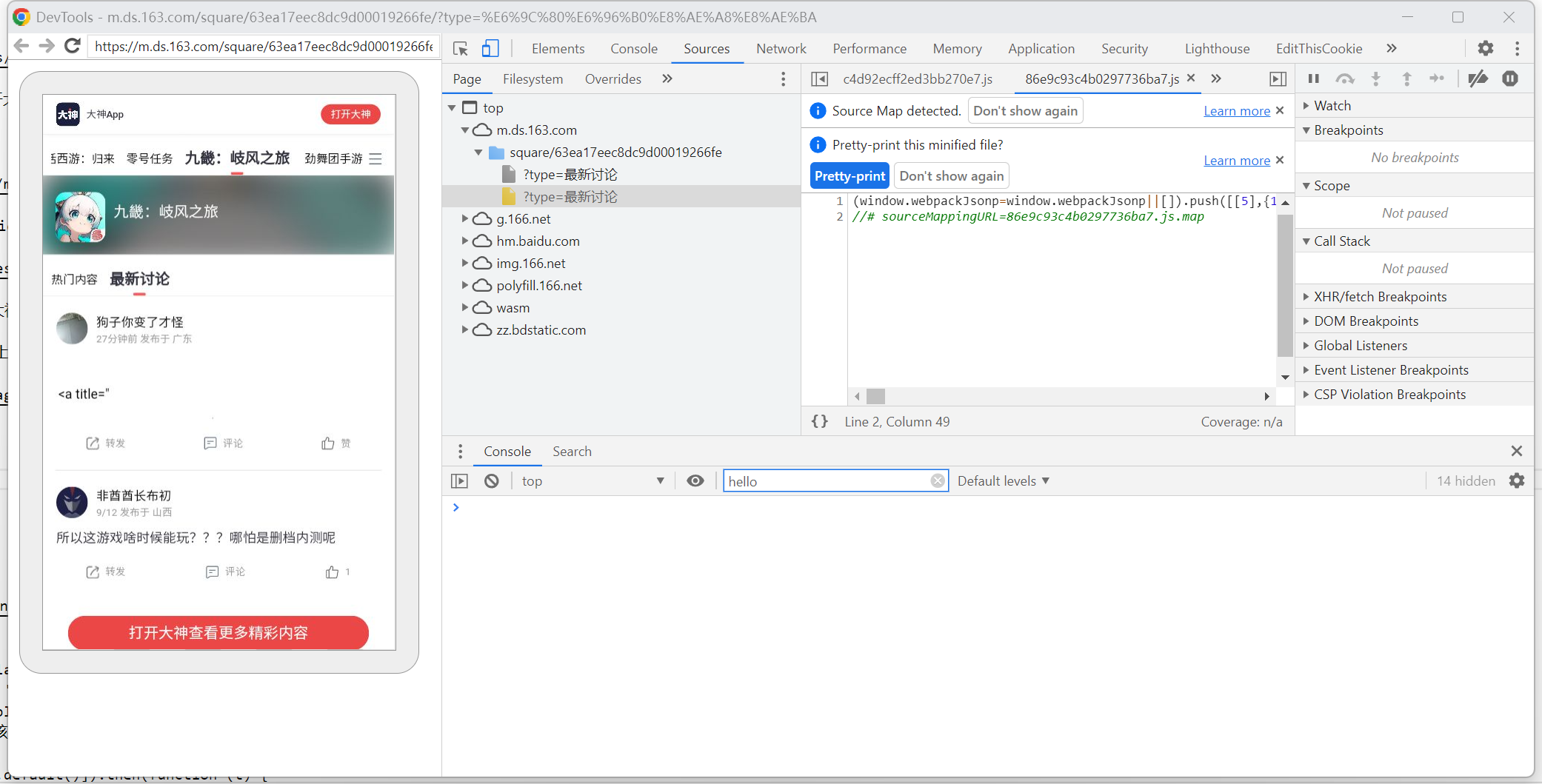Click the code editor horizontal scrollbar thumb
Screen dimensions: 1542x784
tap(875, 396)
